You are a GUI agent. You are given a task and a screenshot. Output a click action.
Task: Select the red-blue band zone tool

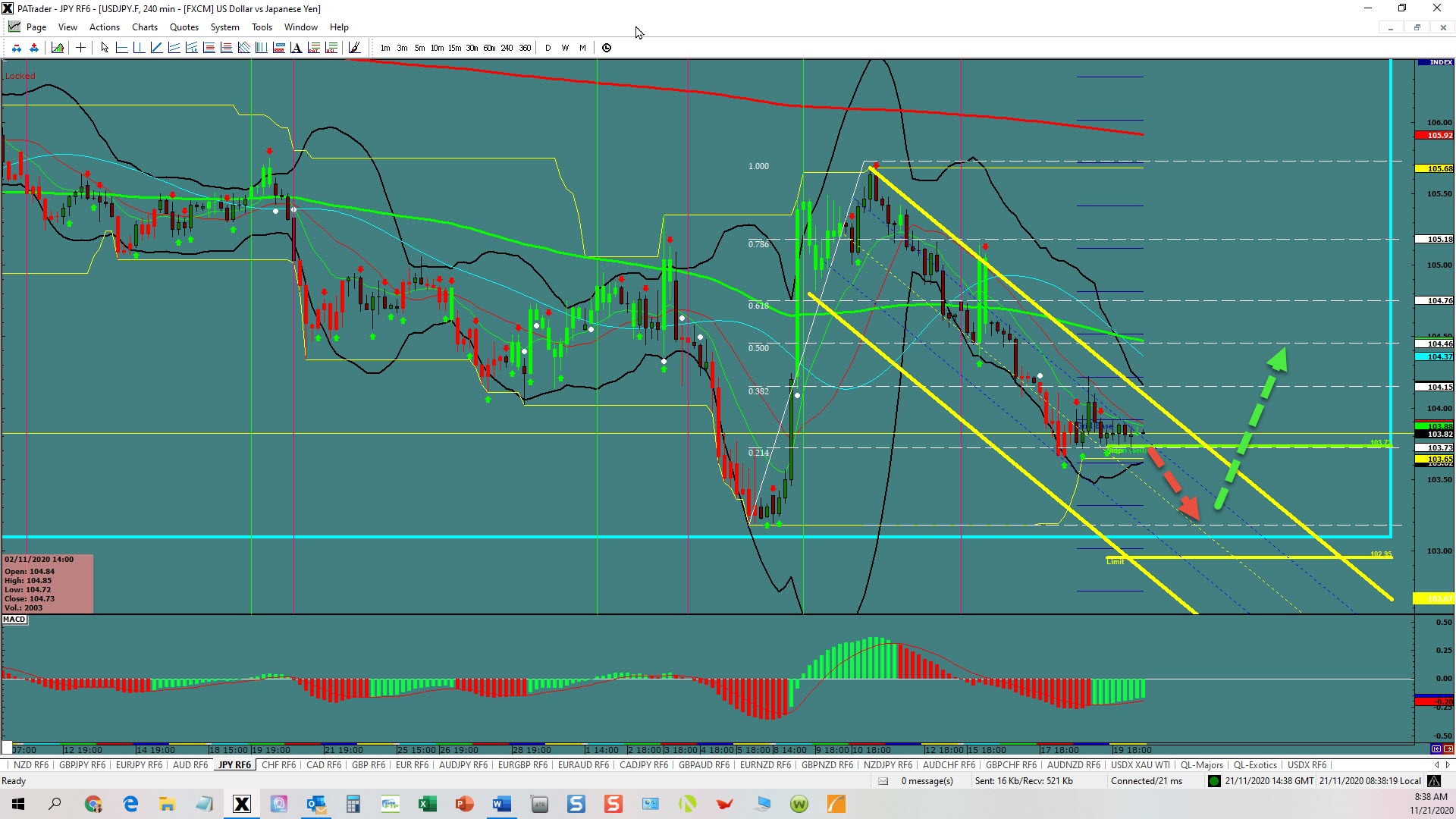click(x=279, y=48)
